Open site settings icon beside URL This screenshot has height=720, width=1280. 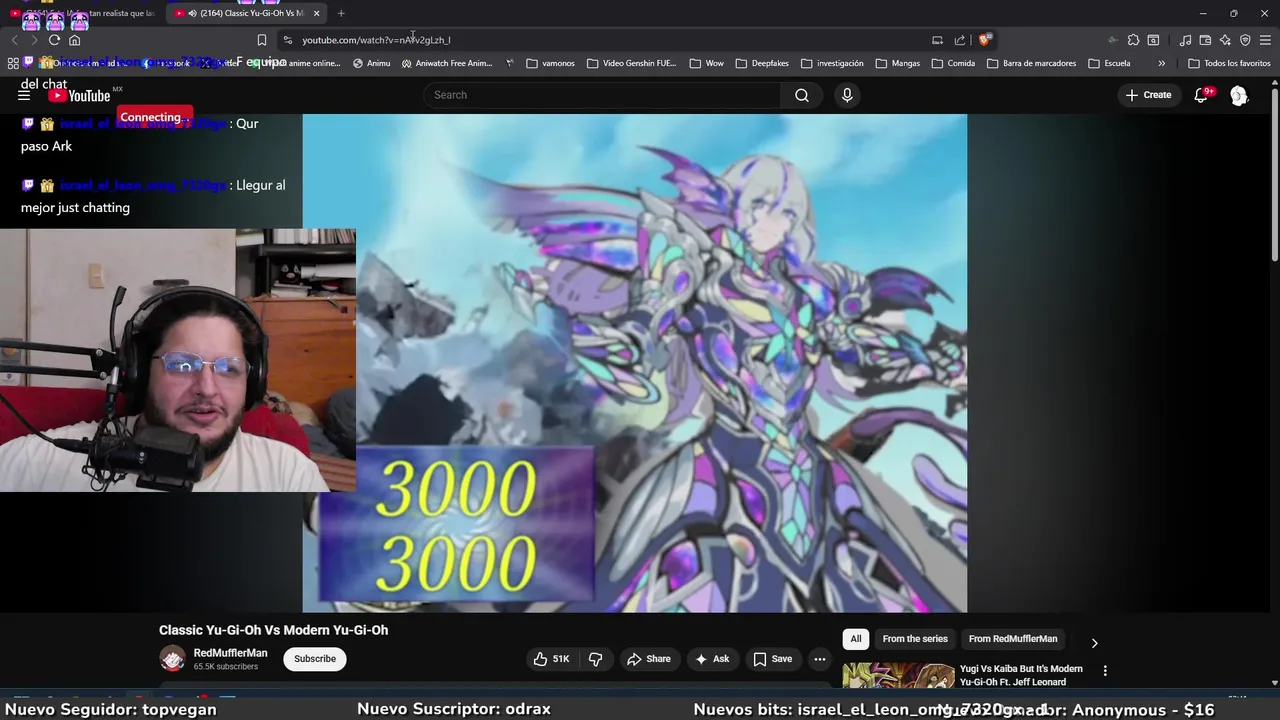288,40
